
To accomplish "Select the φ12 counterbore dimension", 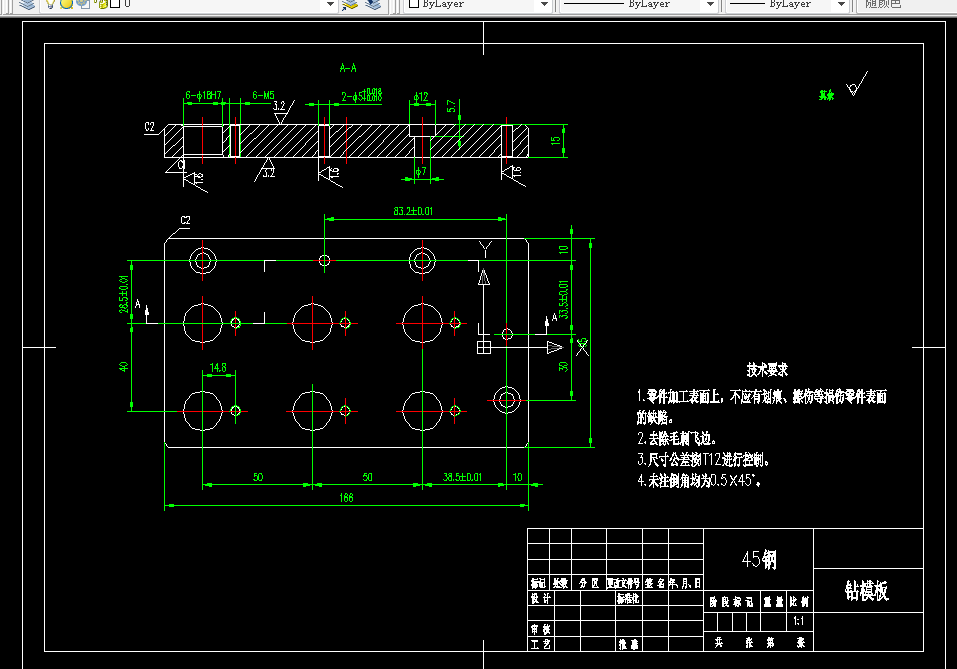I will pyautogui.click(x=421, y=96).
